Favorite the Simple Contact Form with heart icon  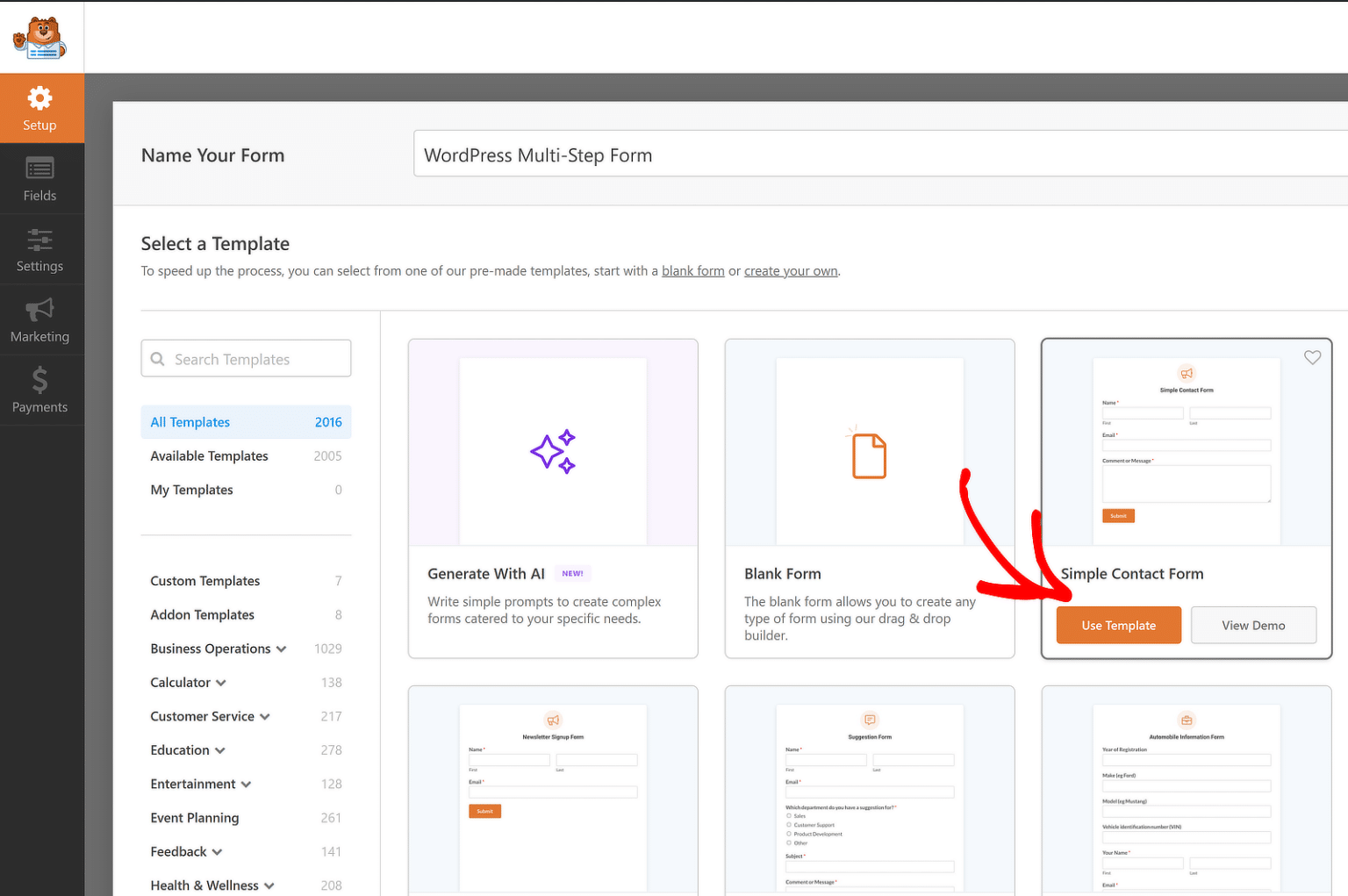pyautogui.click(x=1312, y=357)
